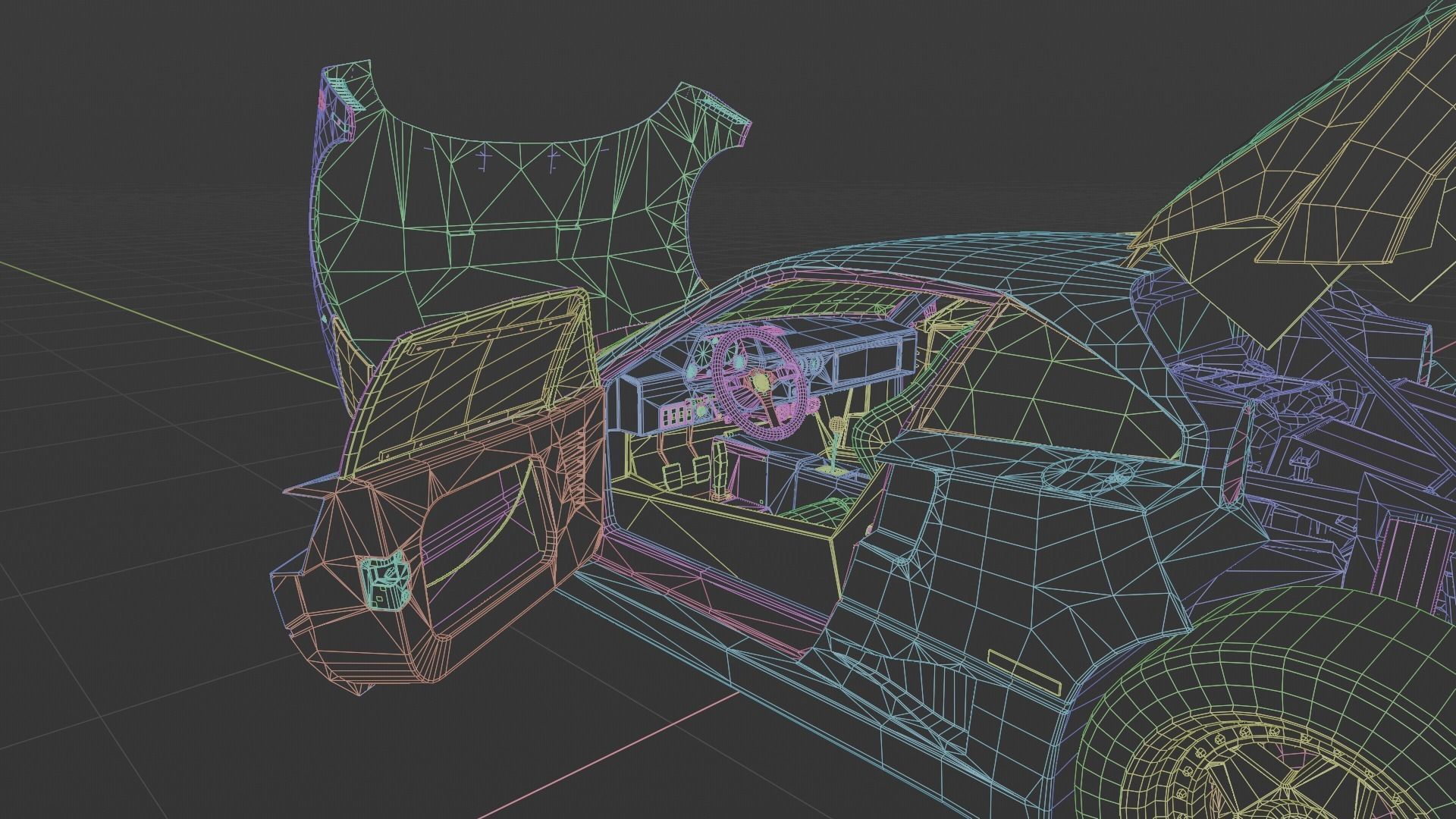Select the pink steering wheel mesh
The height and width of the screenshot is (819, 1456).
(x=759, y=383)
